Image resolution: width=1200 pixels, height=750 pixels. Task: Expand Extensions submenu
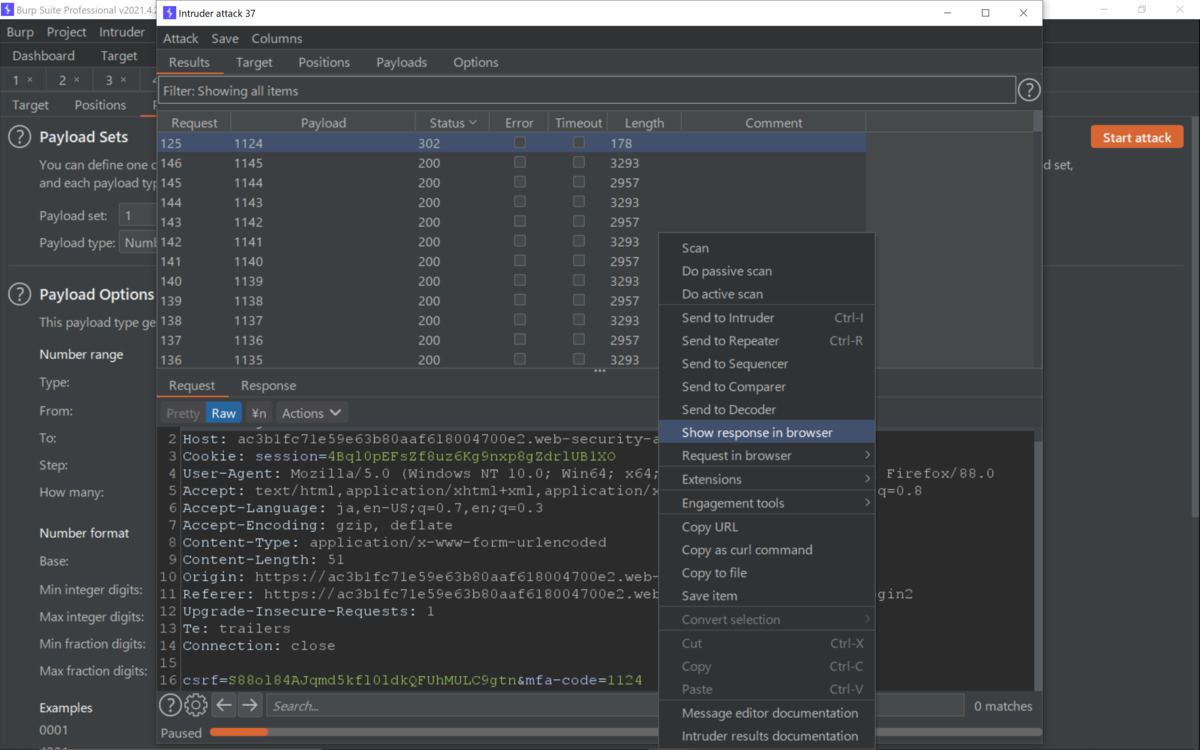[x=767, y=480]
